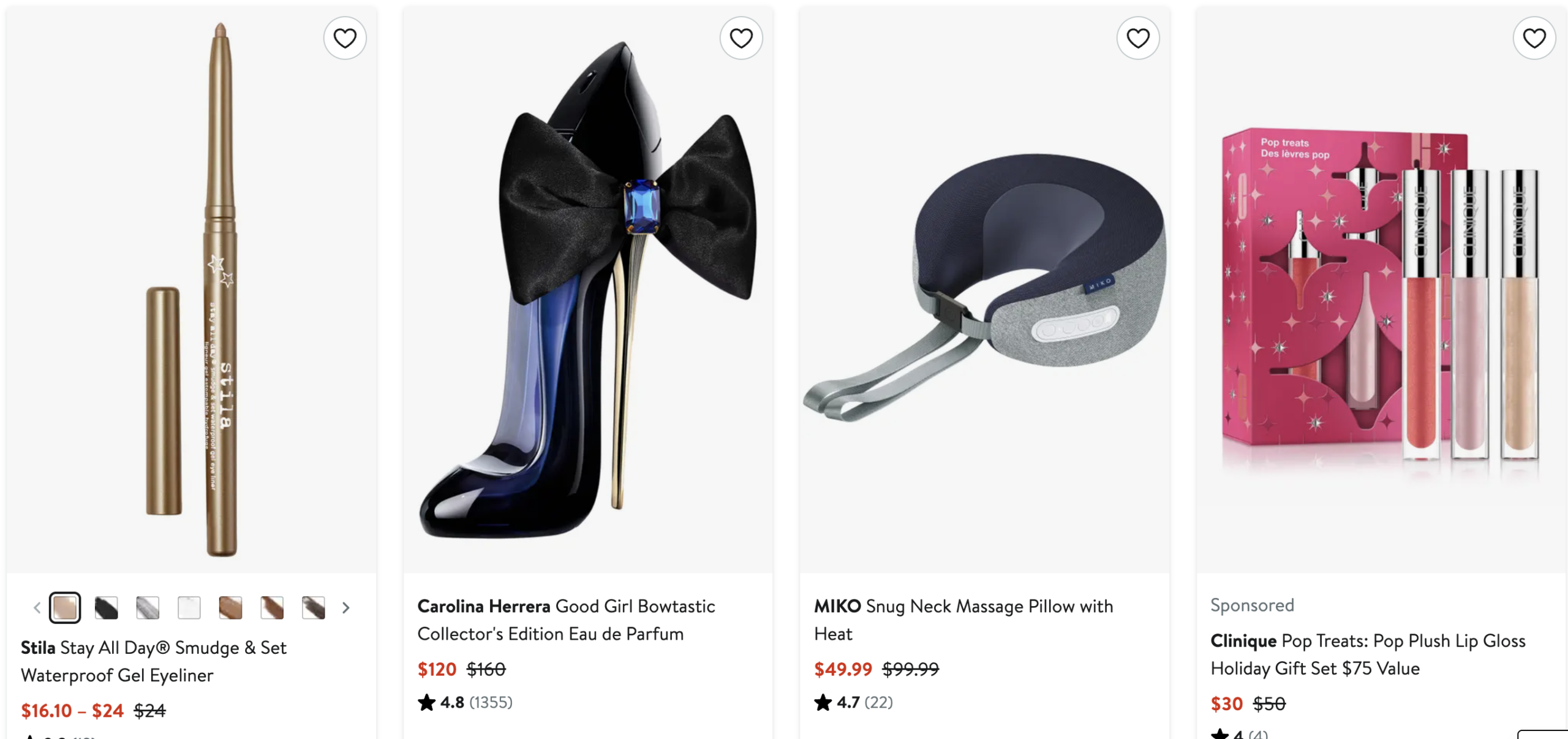1568x739 pixels.
Task: Open Stila Stay All Day Eyeliner product link
Action: tap(153, 661)
